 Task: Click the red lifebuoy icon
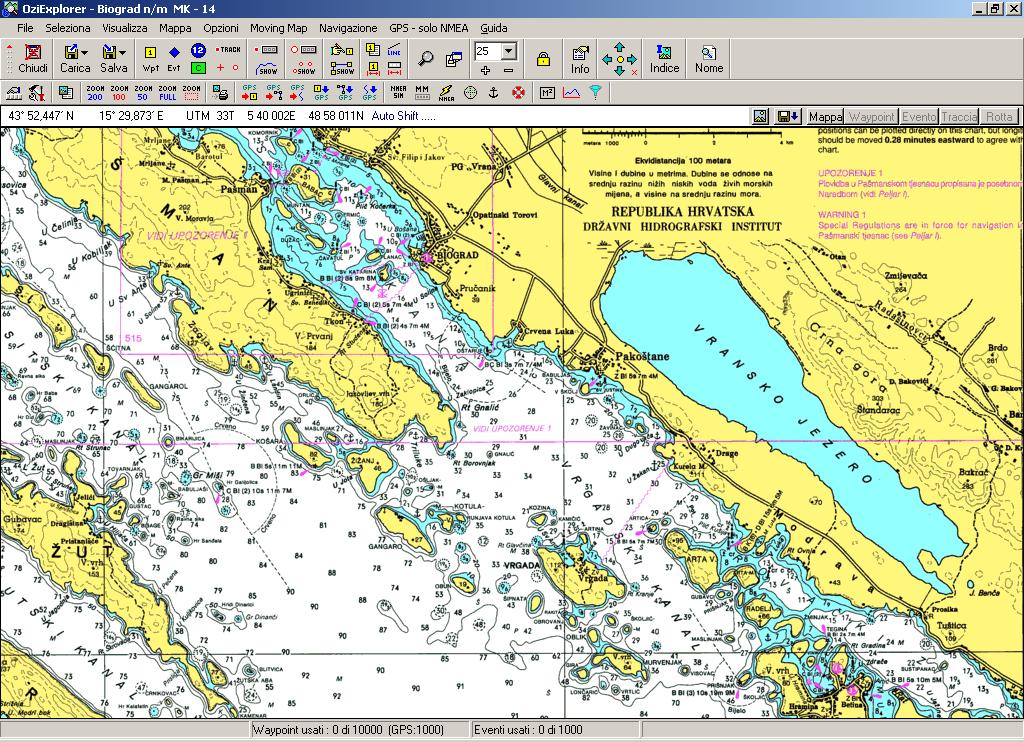pos(519,93)
